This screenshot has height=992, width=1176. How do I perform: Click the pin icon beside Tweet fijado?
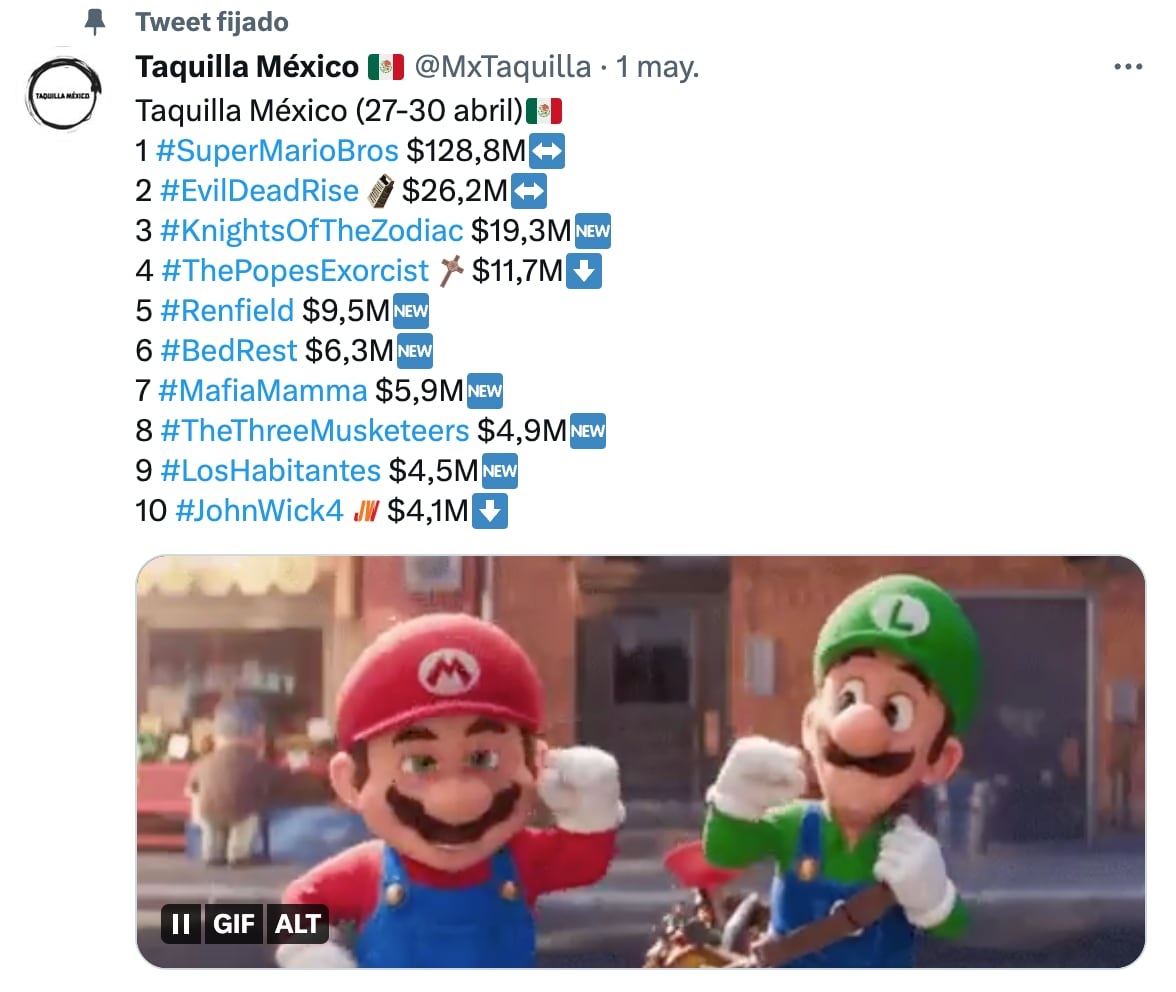click(x=96, y=22)
